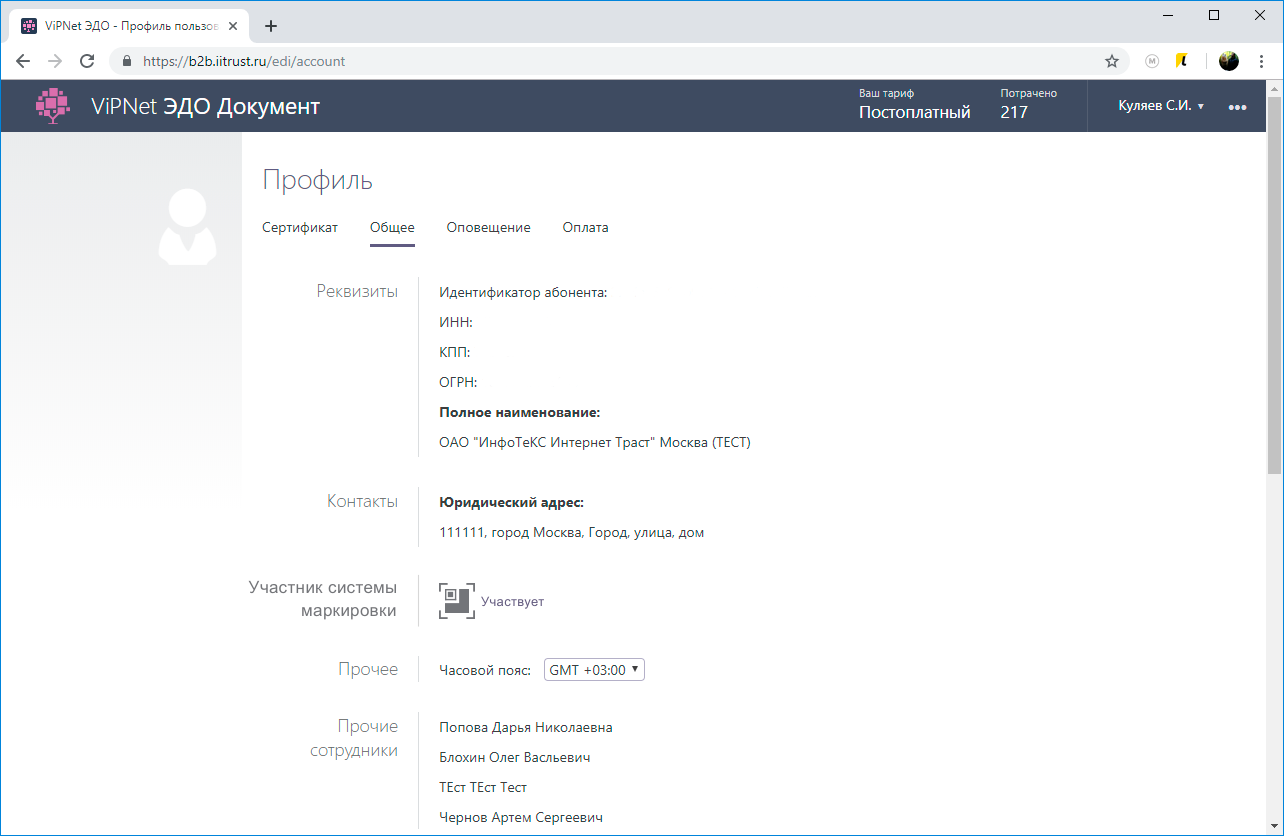Open browser menu with vertical dots
This screenshot has width=1284, height=836.
(1261, 61)
